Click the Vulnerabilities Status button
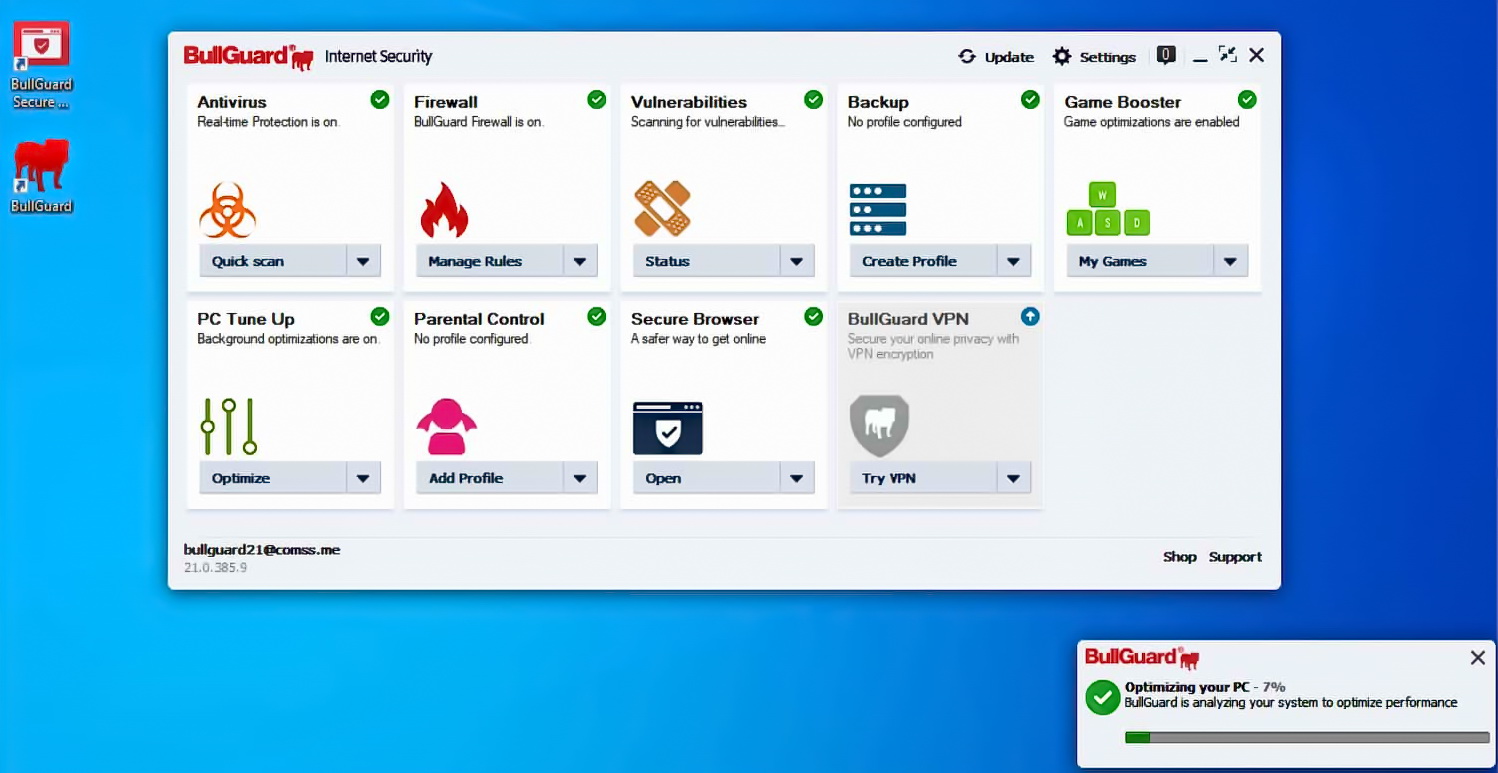 click(706, 261)
